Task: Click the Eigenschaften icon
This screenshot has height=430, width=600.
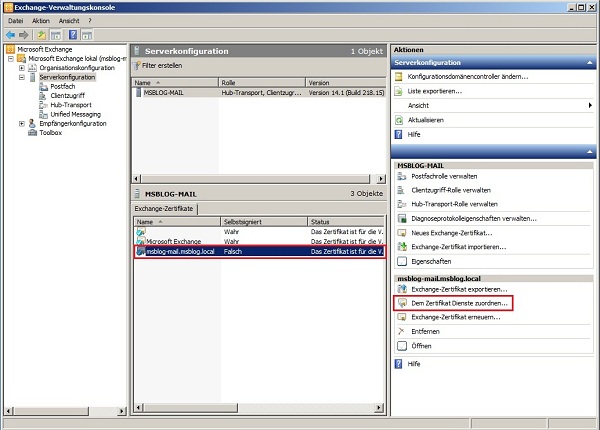Action: (x=402, y=261)
